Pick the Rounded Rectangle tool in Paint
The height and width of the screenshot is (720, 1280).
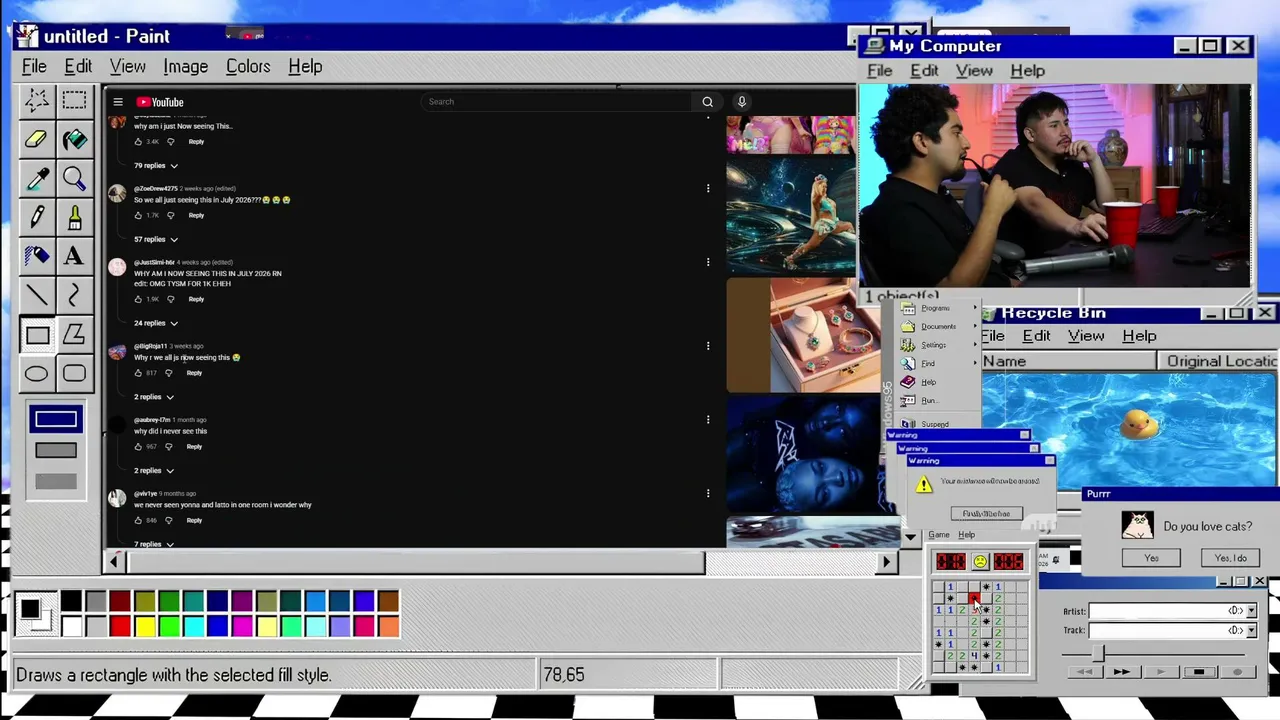pos(74,373)
